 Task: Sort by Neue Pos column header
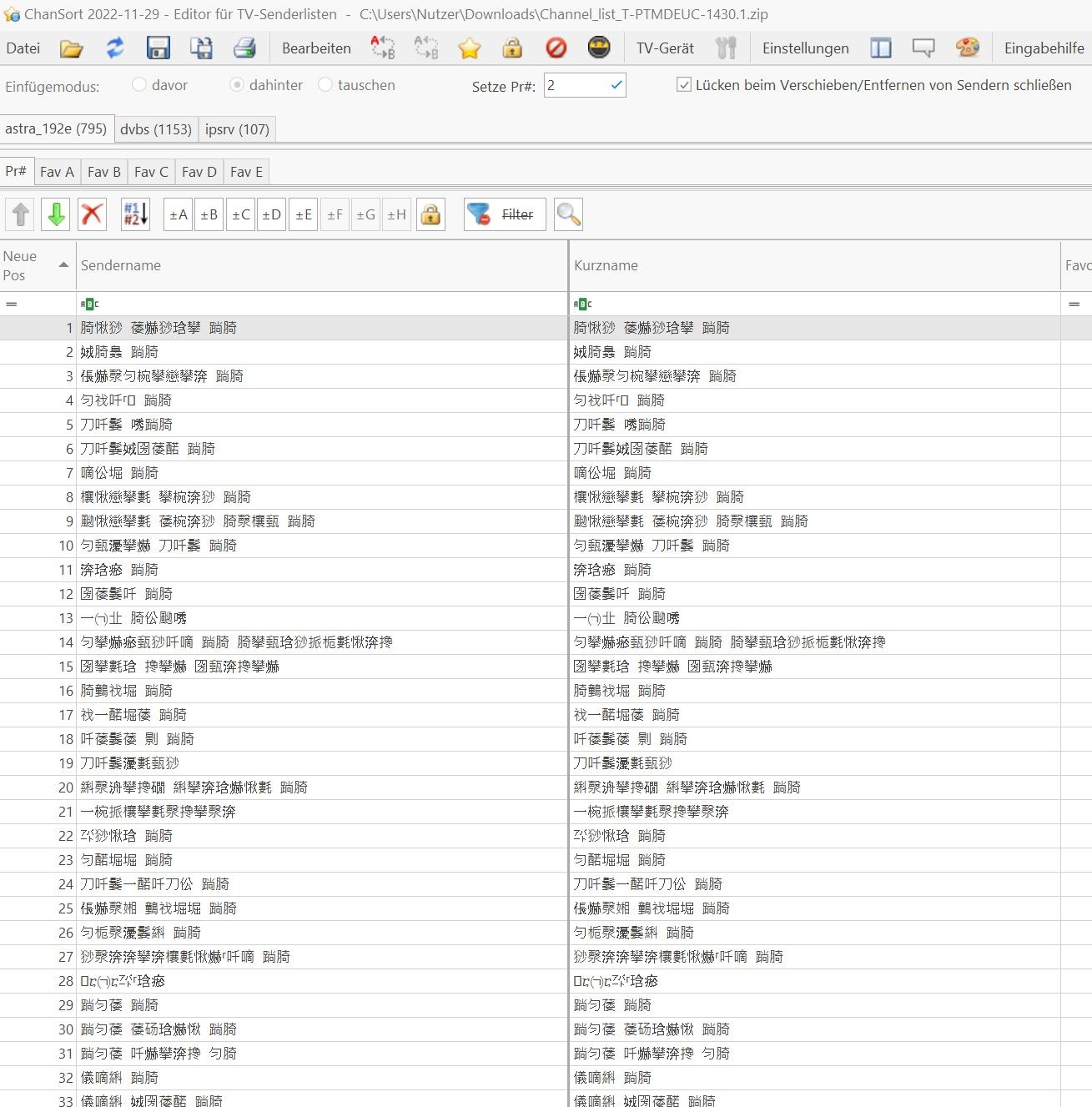point(38,265)
